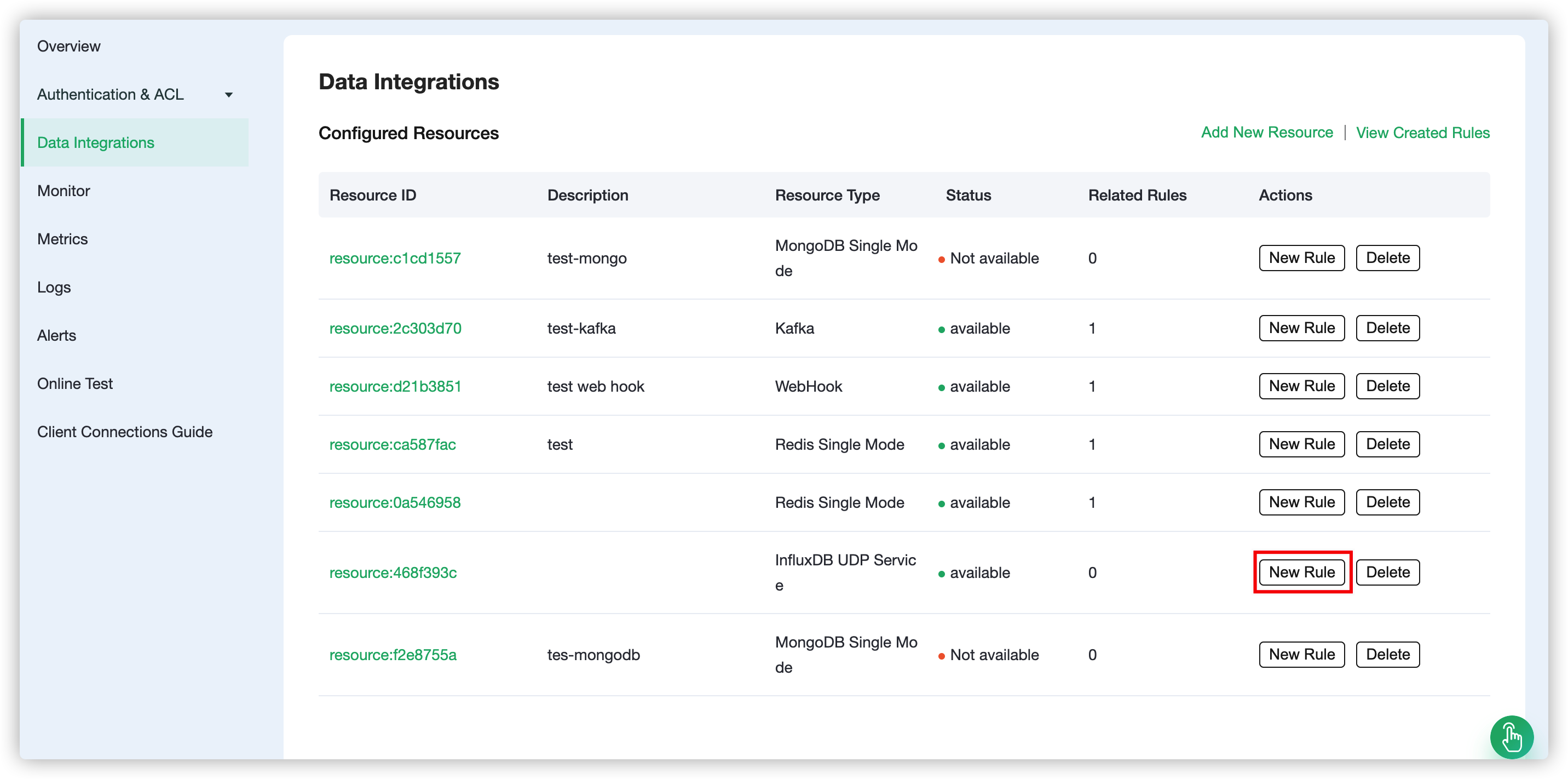Open the Client Connections Guide
Viewport: 1568px width, 779px height.
125,432
